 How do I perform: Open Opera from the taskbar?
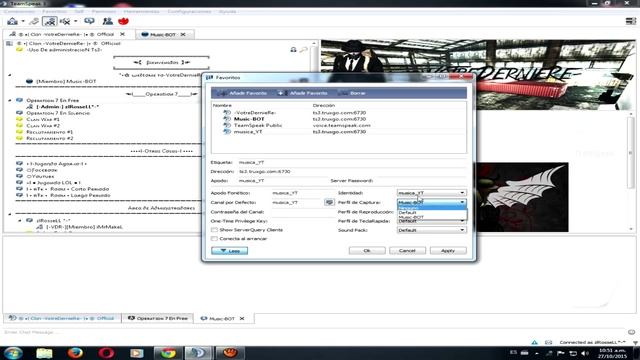106,353
